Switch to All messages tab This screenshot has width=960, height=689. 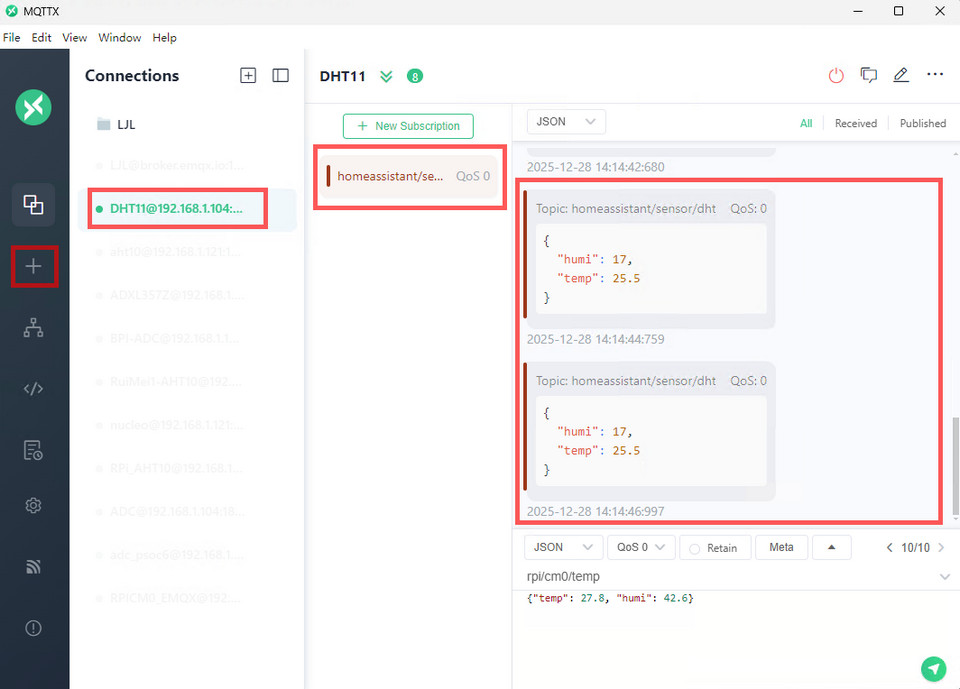pos(806,123)
